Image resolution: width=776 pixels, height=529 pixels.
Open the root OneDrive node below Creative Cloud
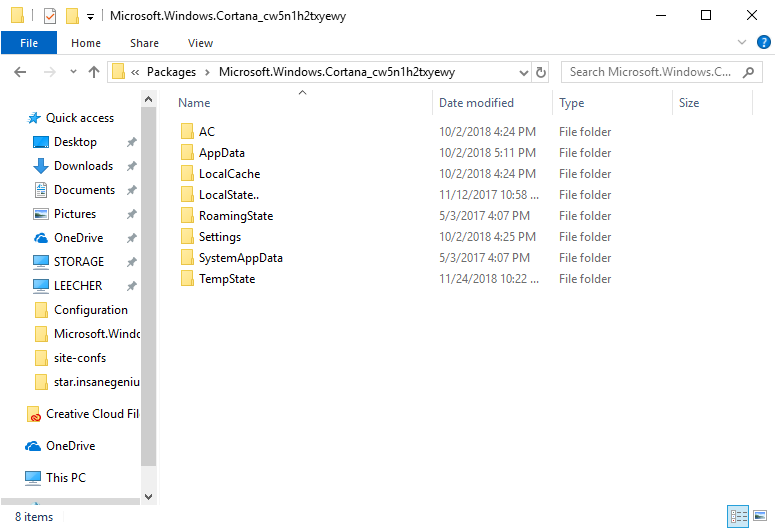(71, 446)
